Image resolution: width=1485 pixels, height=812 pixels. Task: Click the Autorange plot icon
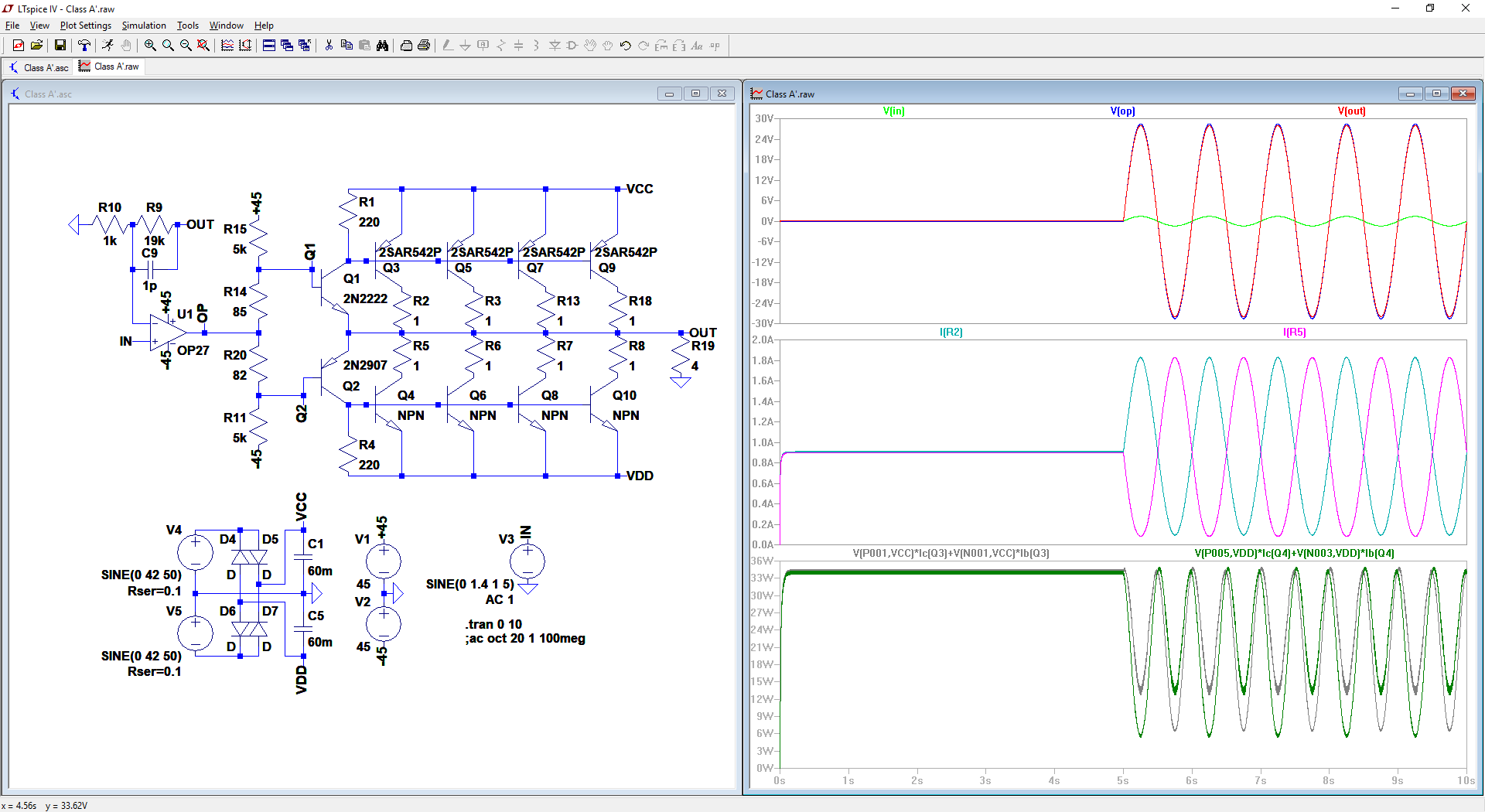(227, 46)
